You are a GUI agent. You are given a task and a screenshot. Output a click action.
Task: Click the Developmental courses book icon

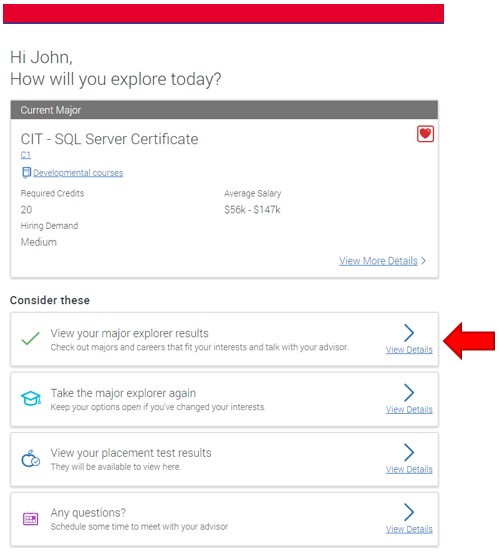26,172
